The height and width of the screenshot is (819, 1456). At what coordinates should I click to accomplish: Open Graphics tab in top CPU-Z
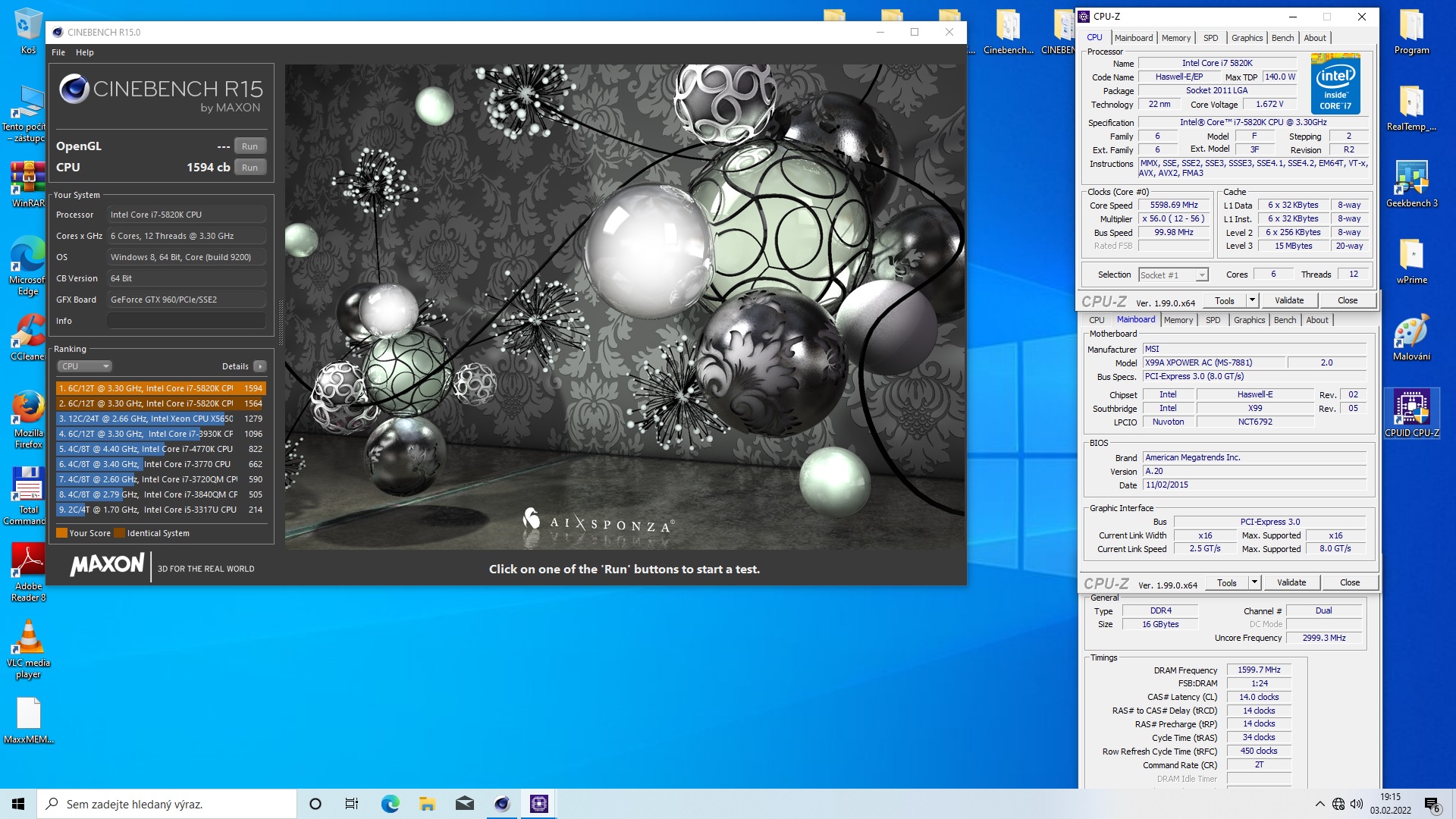pyautogui.click(x=1247, y=38)
